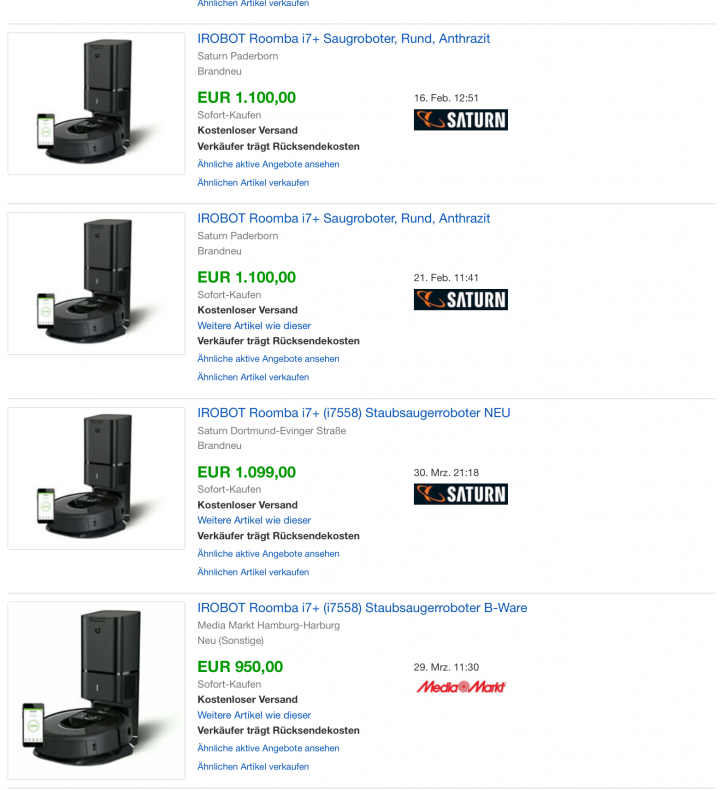
Task: Click 'Weitere Artikel wie dieser' under EUR 1.099,00
Action: (x=254, y=520)
